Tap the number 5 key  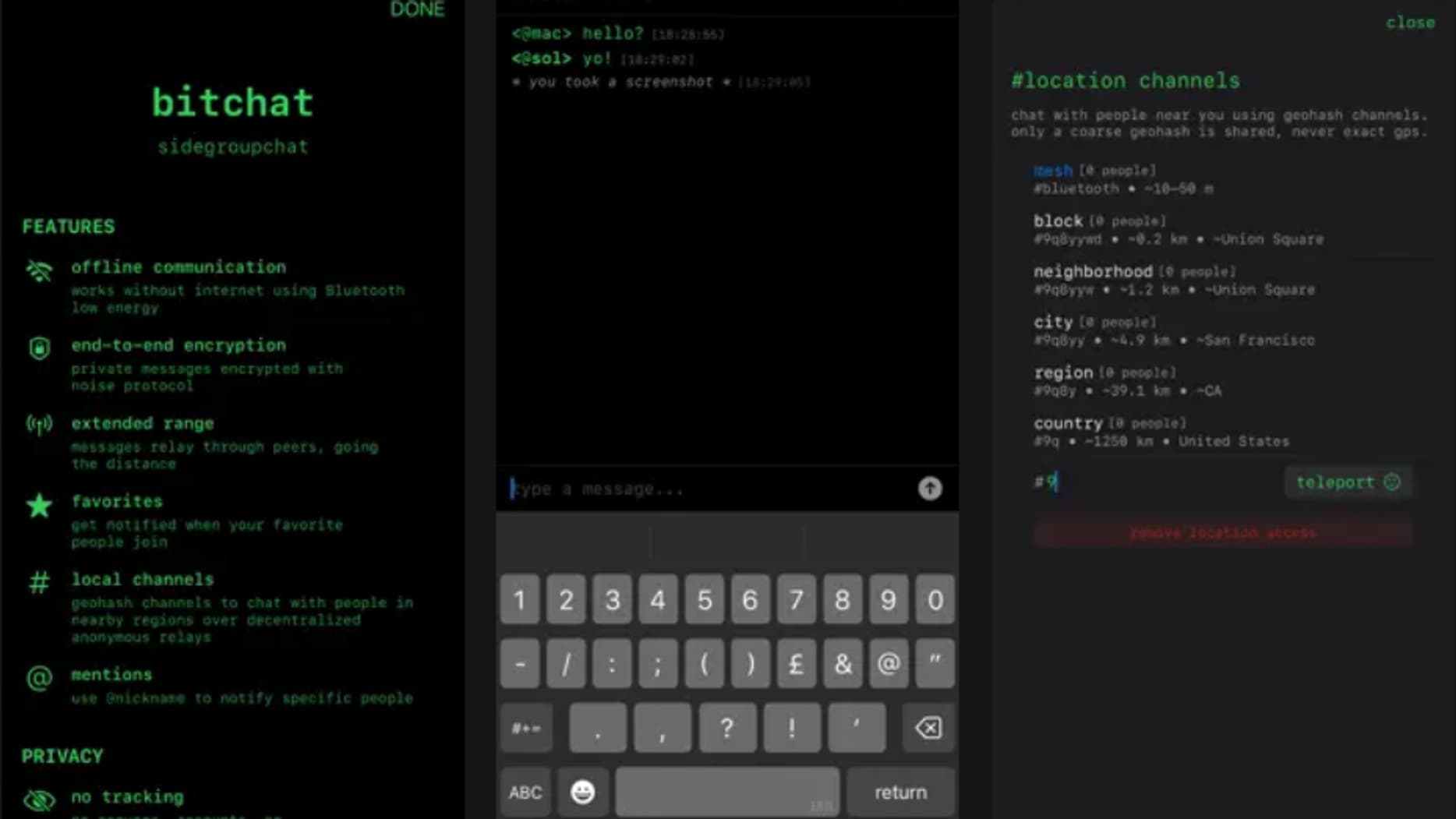click(x=704, y=600)
